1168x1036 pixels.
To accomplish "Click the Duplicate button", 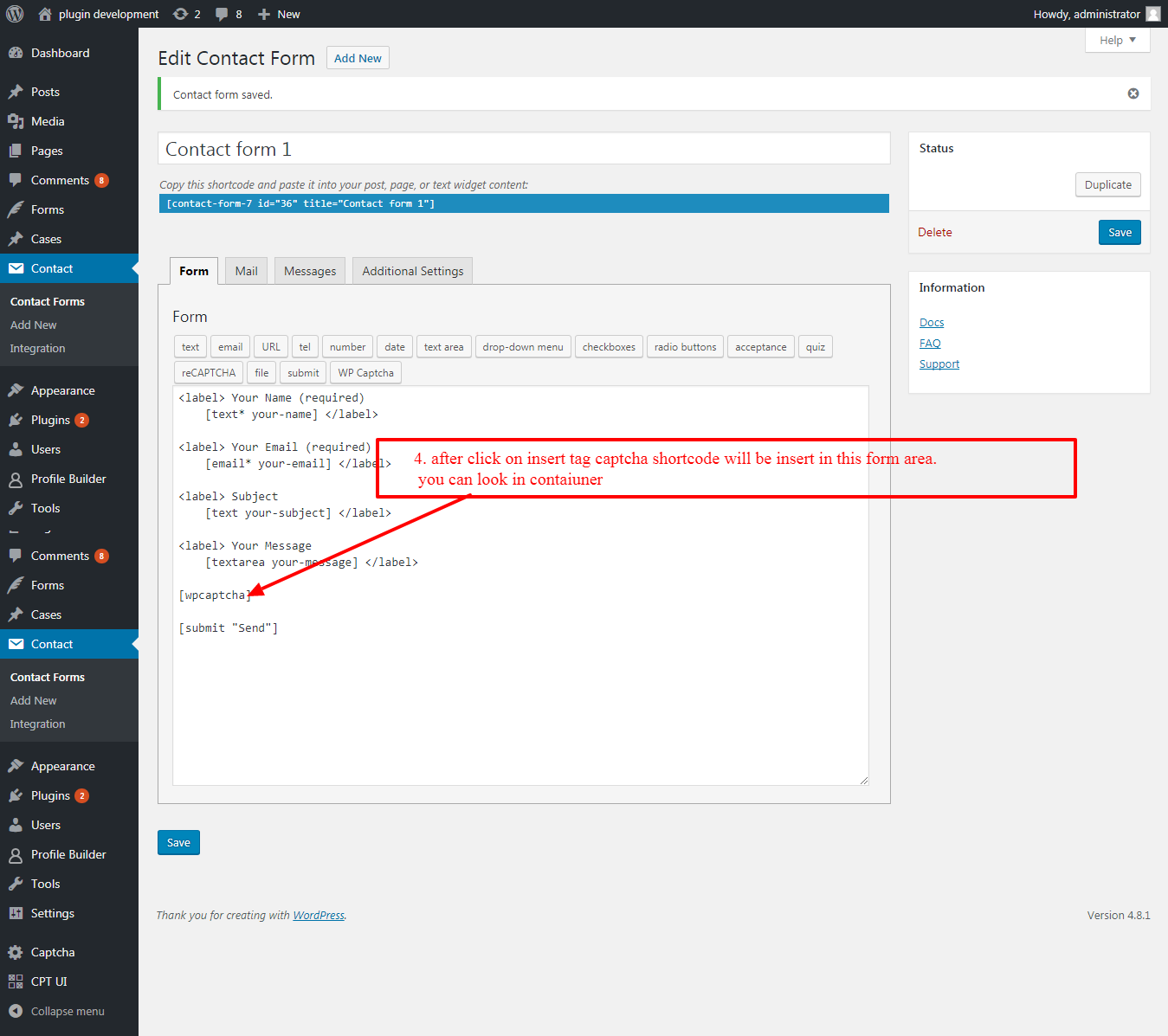I will [1107, 184].
